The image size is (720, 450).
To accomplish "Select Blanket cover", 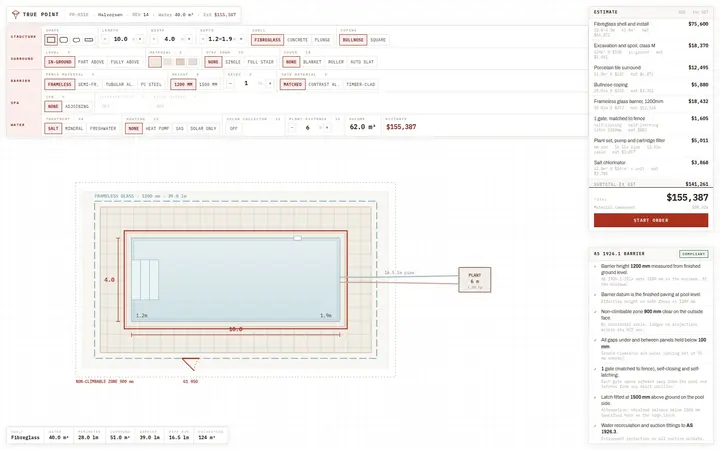I will pyautogui.click(x=312, y=62).
